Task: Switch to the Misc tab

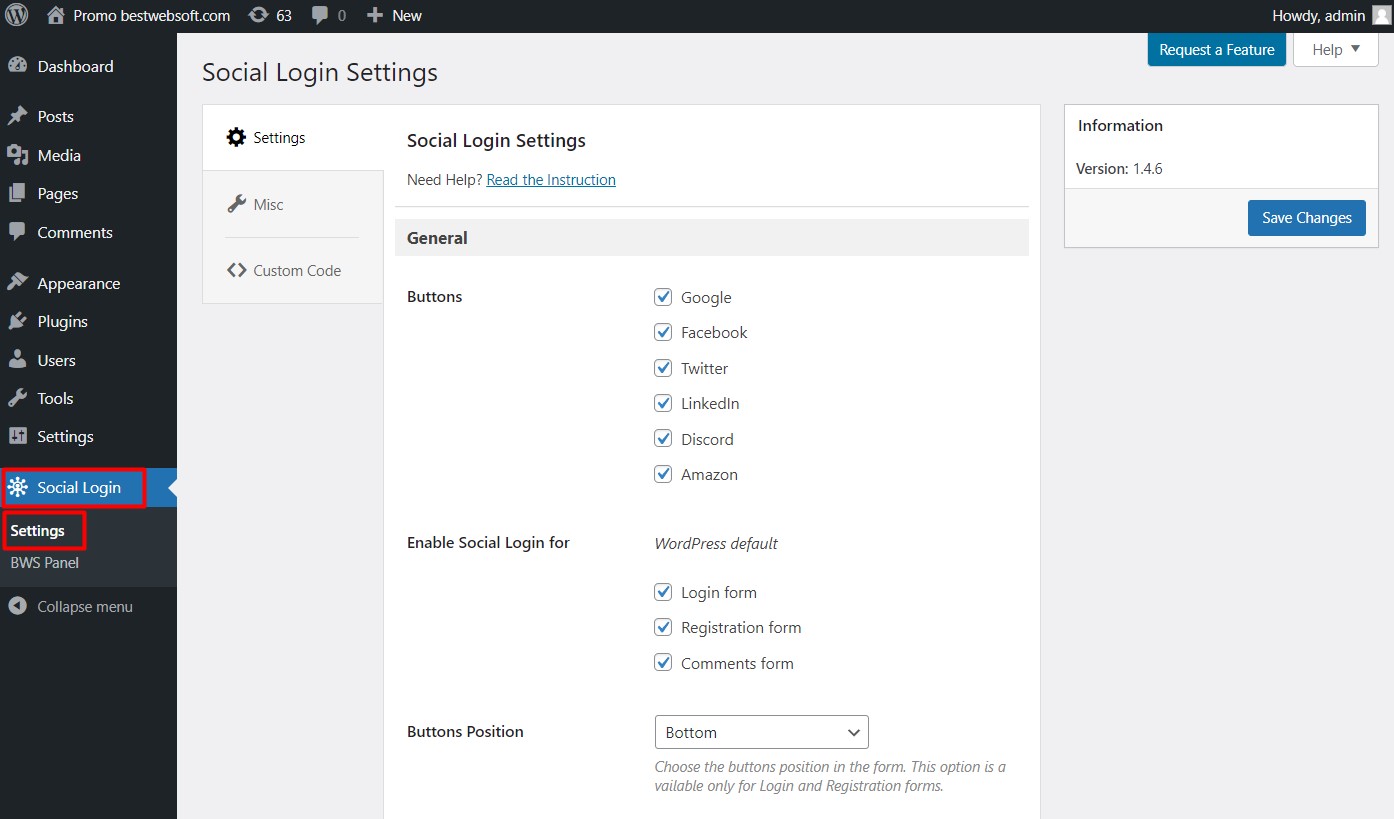Action: [x=292, y=204]
